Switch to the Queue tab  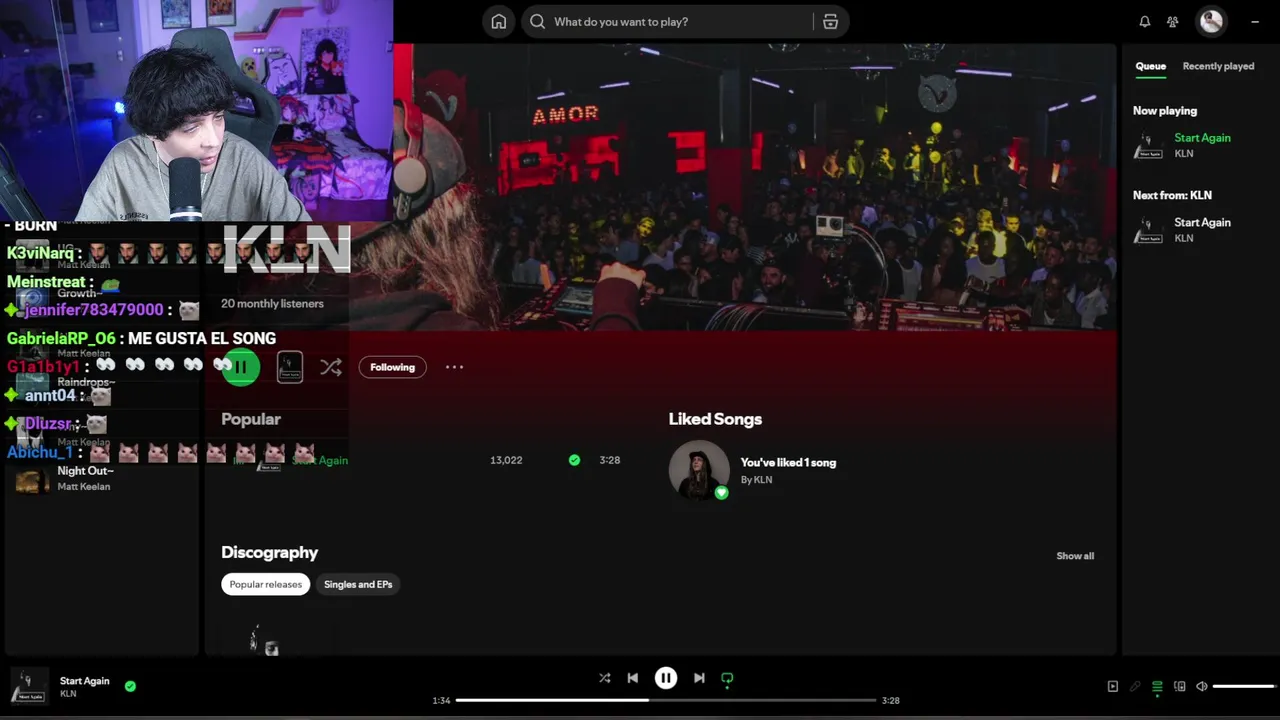pyautogui.click(x=1150, y=66)
